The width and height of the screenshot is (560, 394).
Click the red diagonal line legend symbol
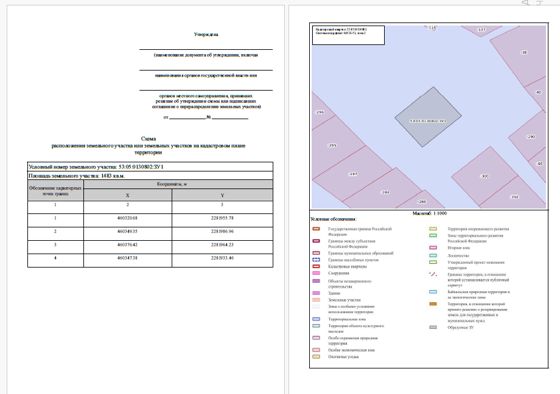point(433,274)
